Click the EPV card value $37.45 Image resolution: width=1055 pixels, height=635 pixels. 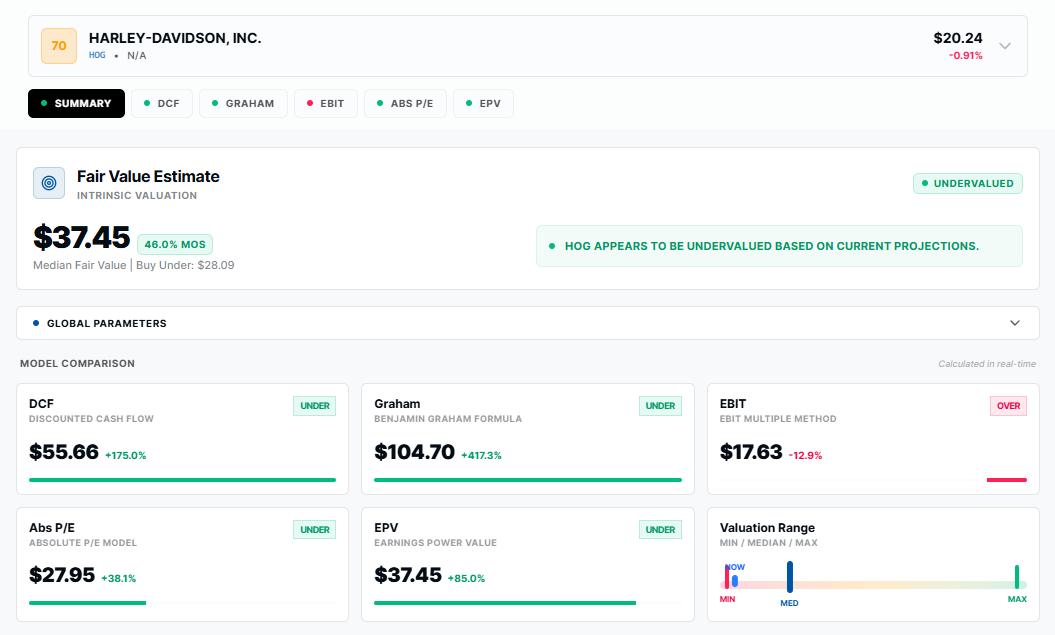point(408,575)
